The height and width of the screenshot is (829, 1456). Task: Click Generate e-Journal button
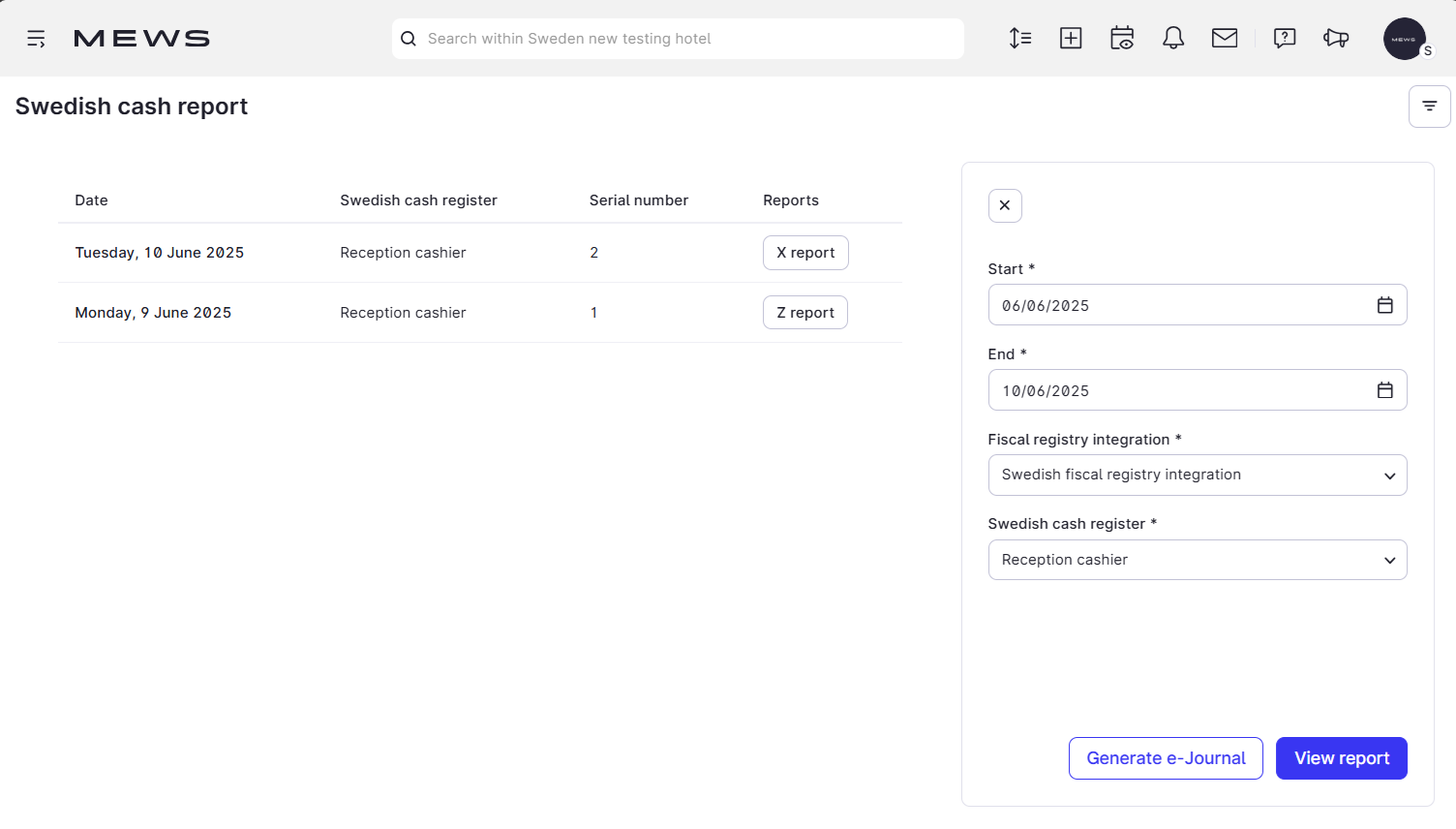(x=1166, y=758)
